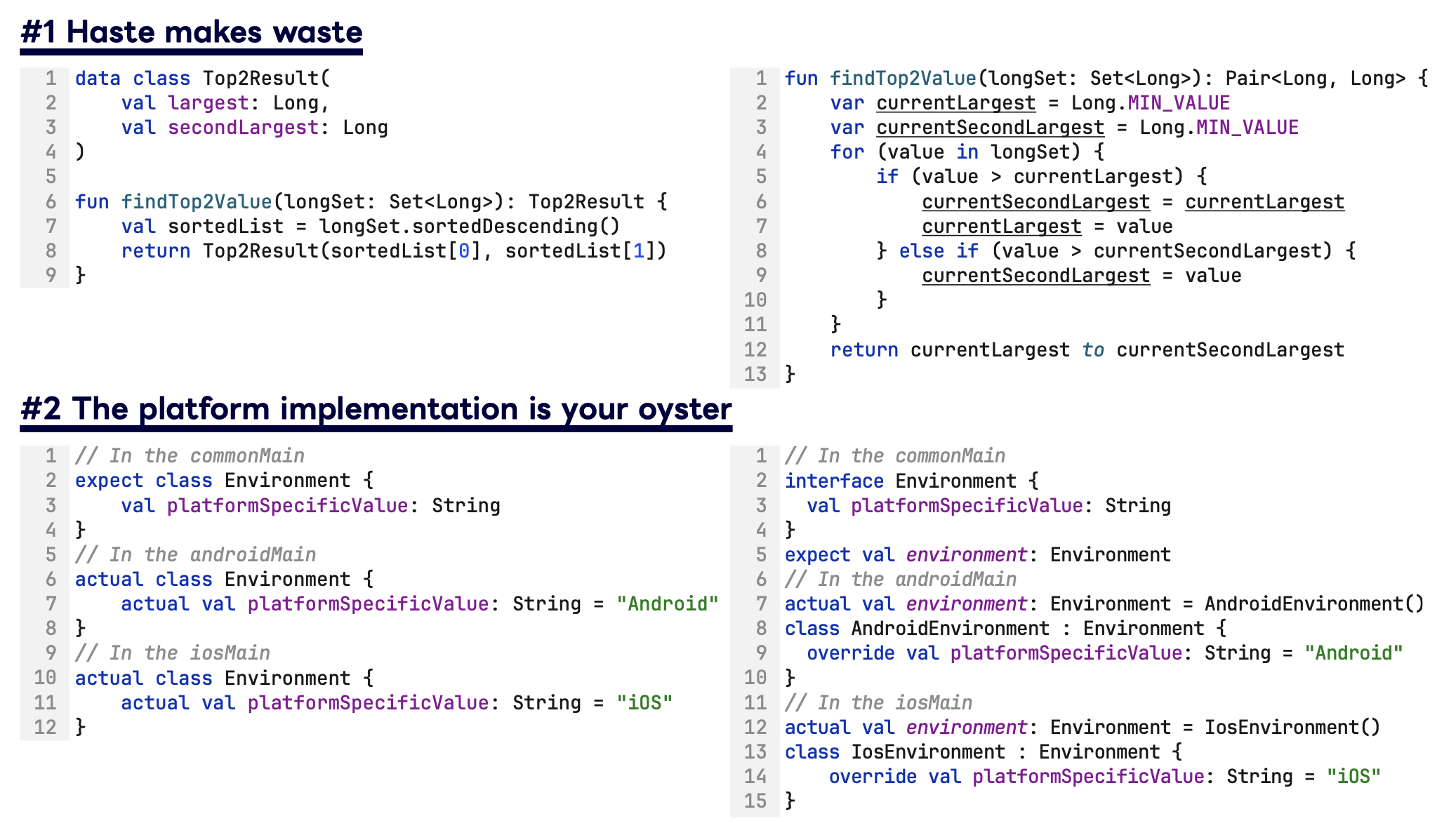This screenshot has height=821, width=1456.
Task: Click "actual val environment: Environment = IosEnvironment()"
Action: [1083, 728]
